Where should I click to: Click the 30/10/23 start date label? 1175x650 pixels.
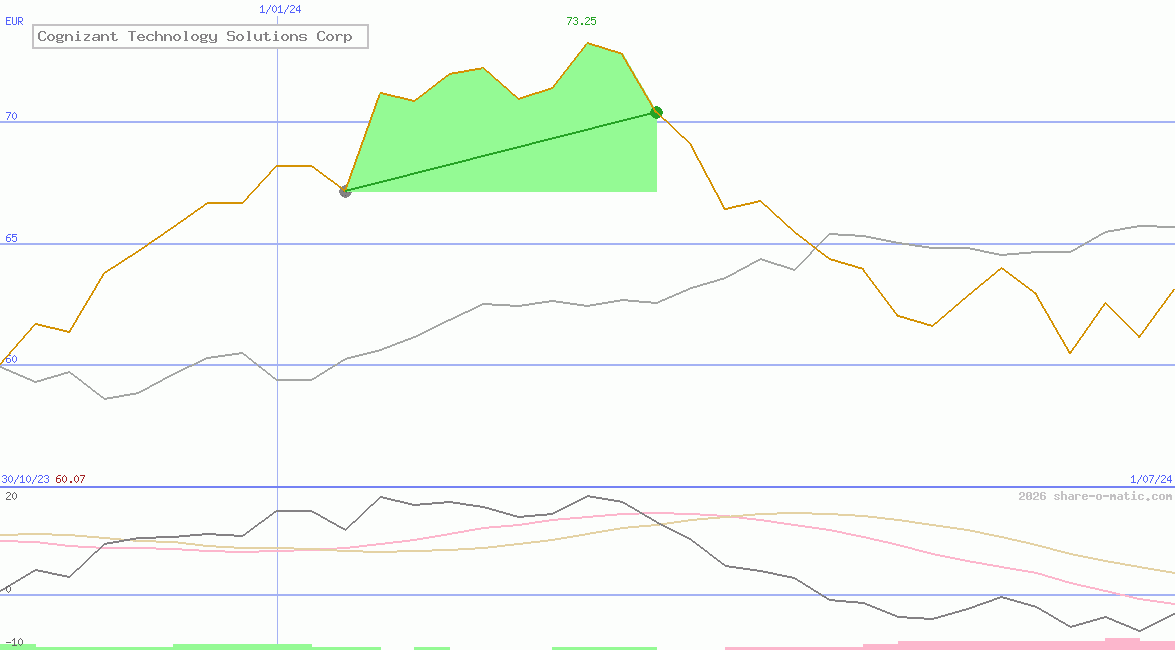(x=25, y=479)
